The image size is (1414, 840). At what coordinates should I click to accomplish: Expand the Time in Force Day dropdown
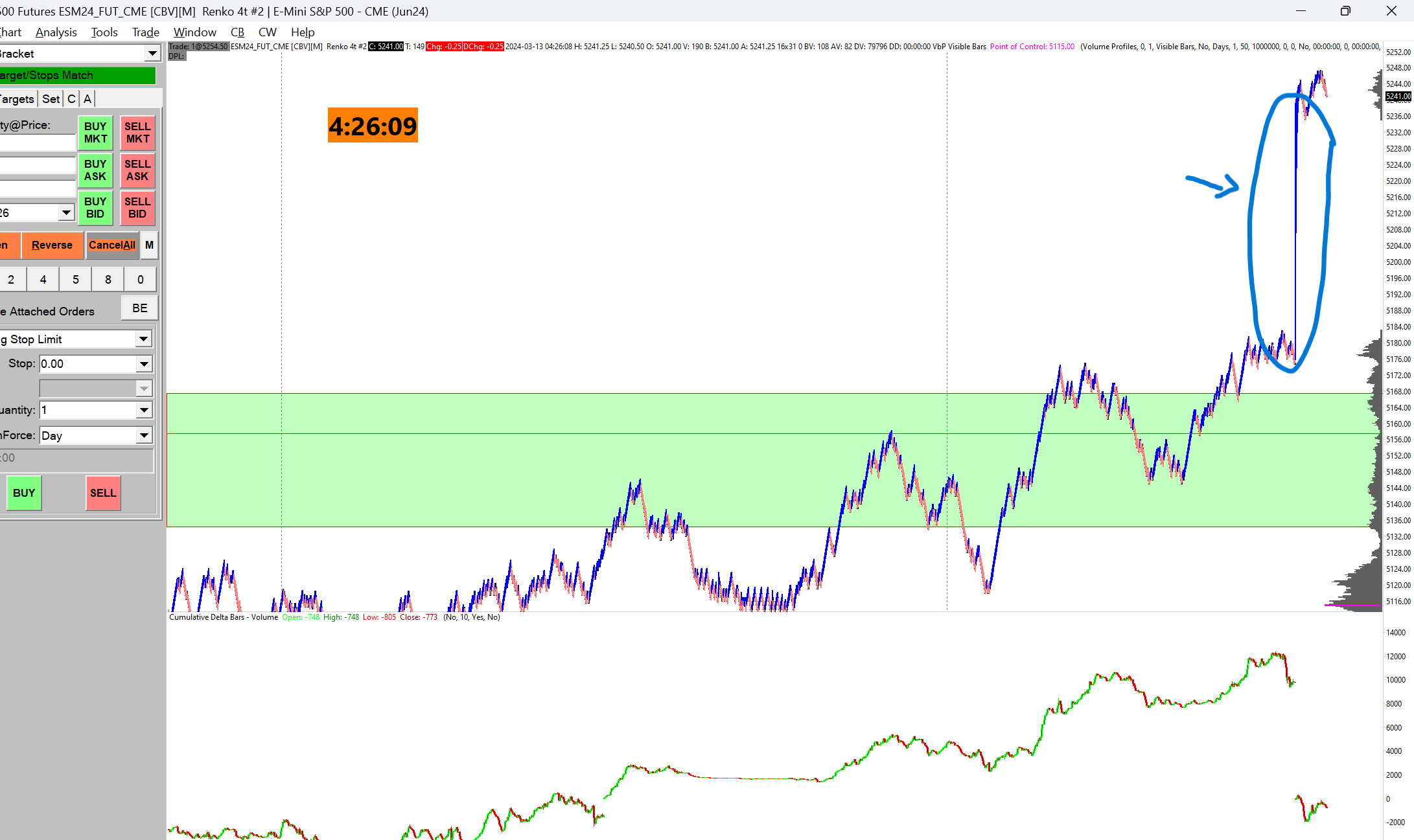tap(144, 435)
